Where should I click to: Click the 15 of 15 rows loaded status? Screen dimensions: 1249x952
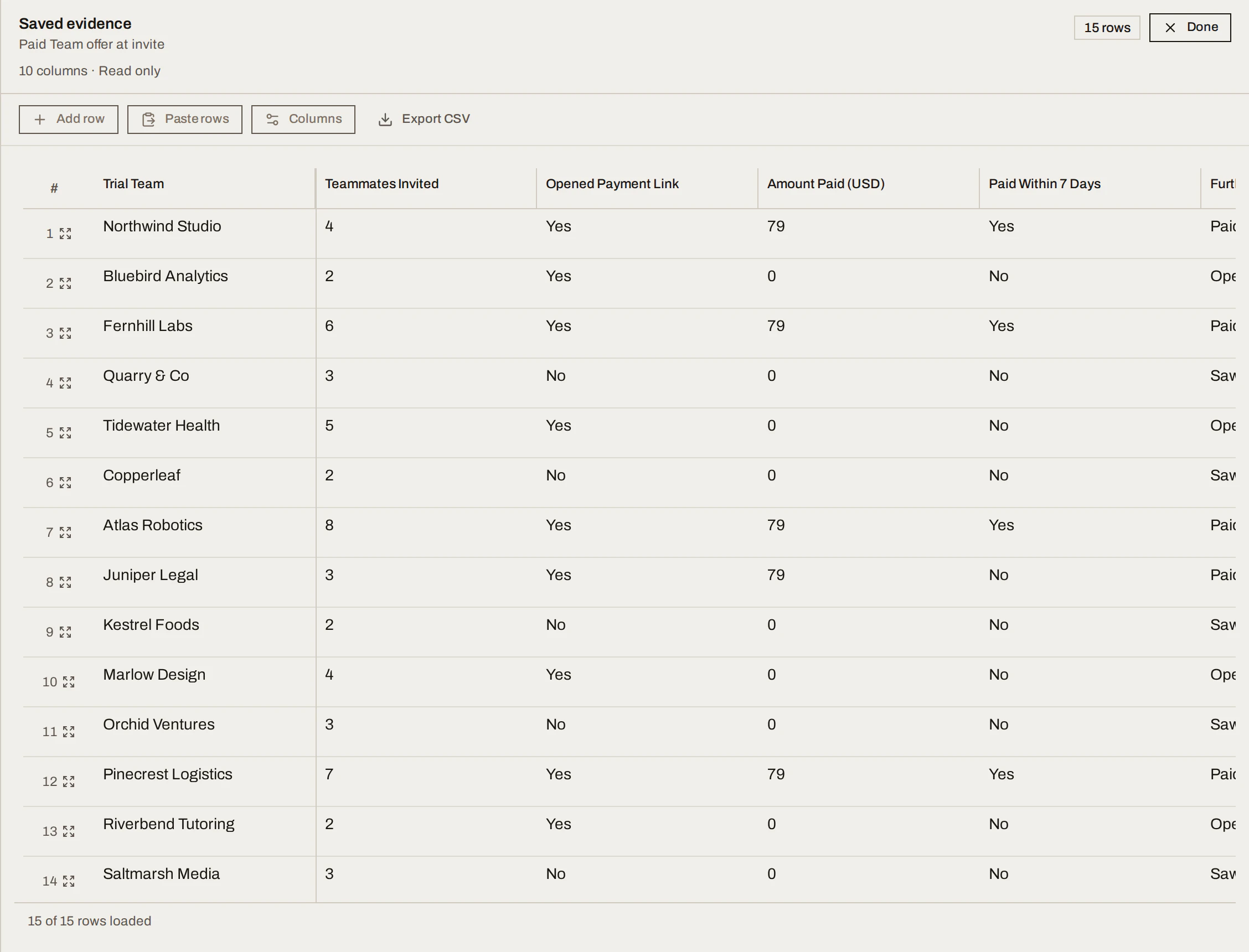tap(90, 922)
